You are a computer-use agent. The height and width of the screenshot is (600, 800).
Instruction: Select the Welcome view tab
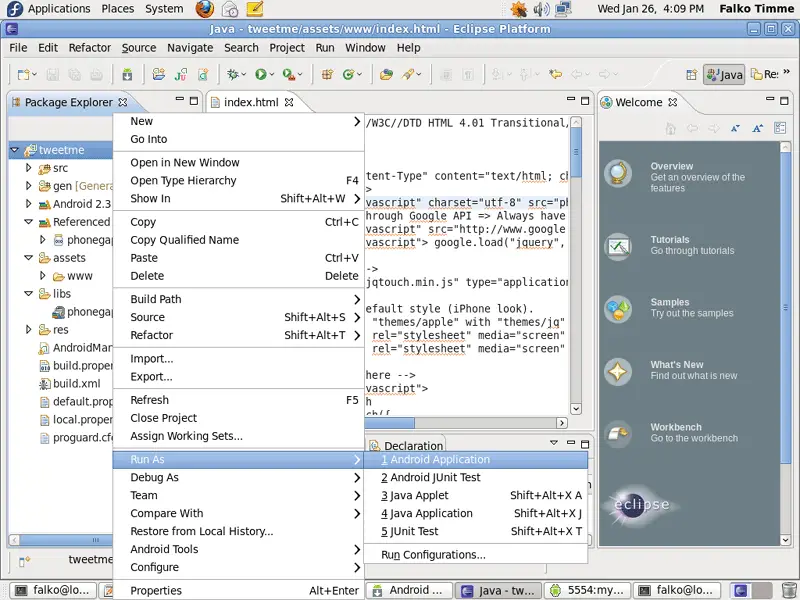[638, 102]
